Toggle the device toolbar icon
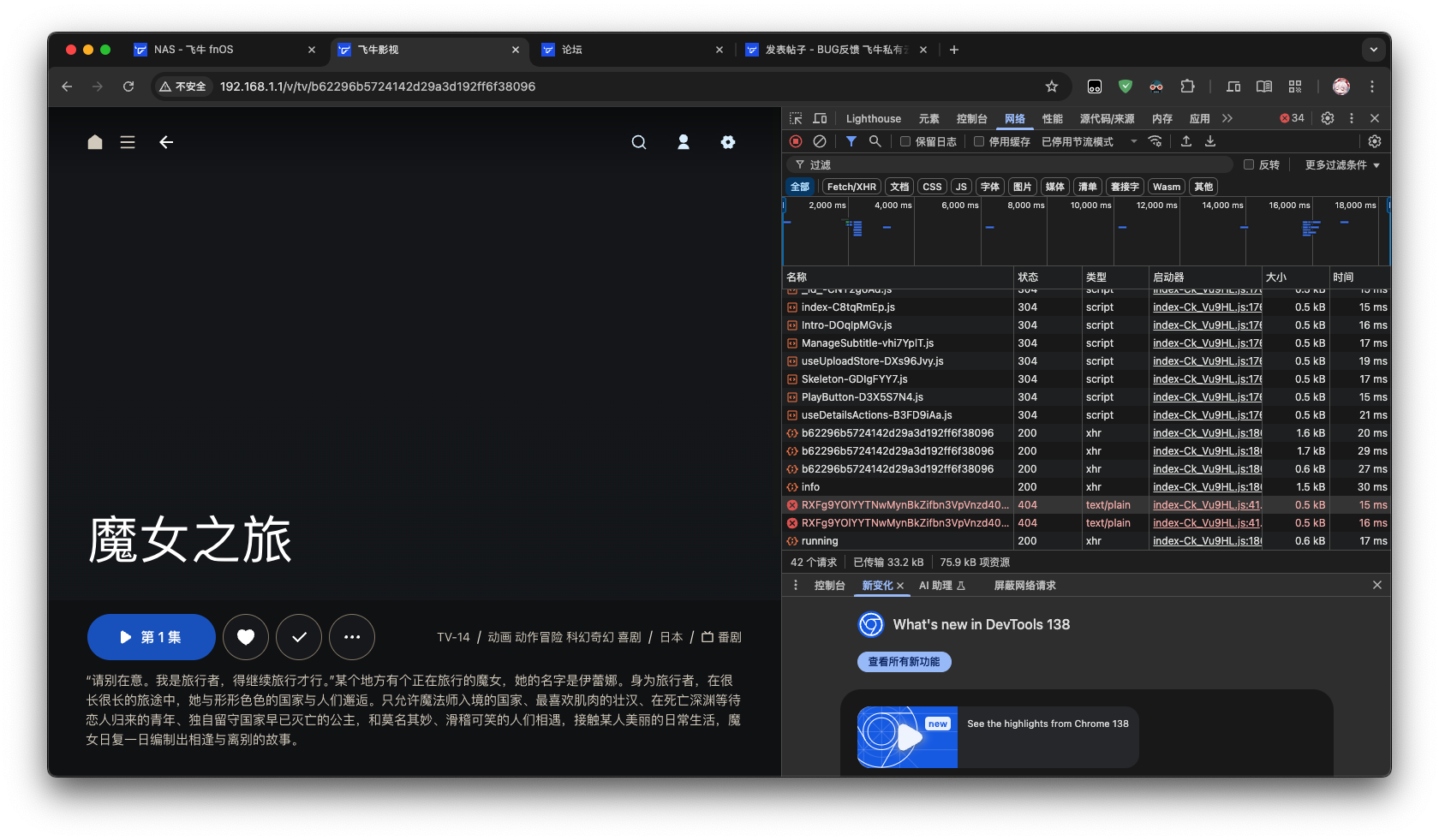 (820, 118)
